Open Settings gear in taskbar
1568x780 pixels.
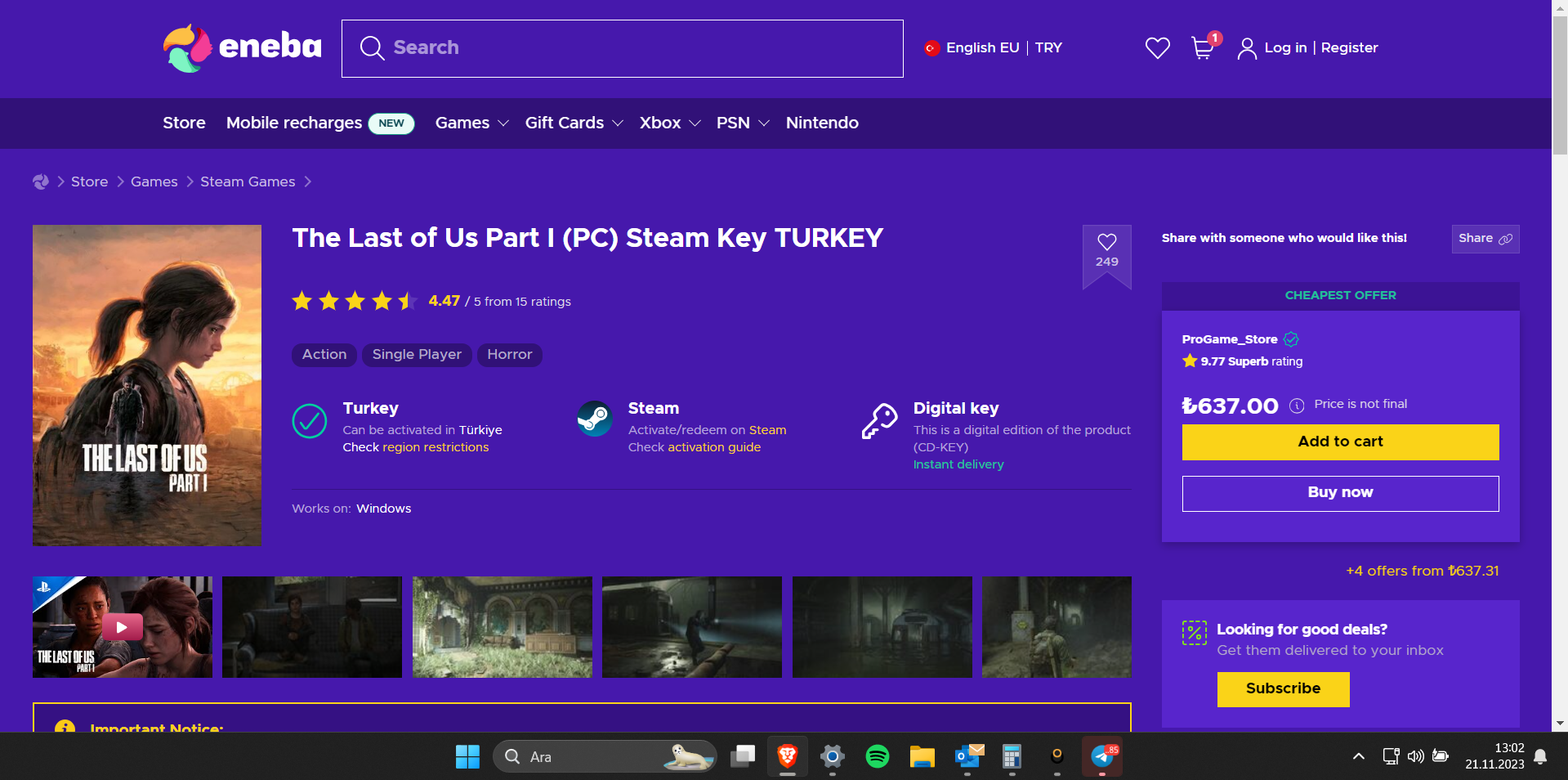(833, 756)
